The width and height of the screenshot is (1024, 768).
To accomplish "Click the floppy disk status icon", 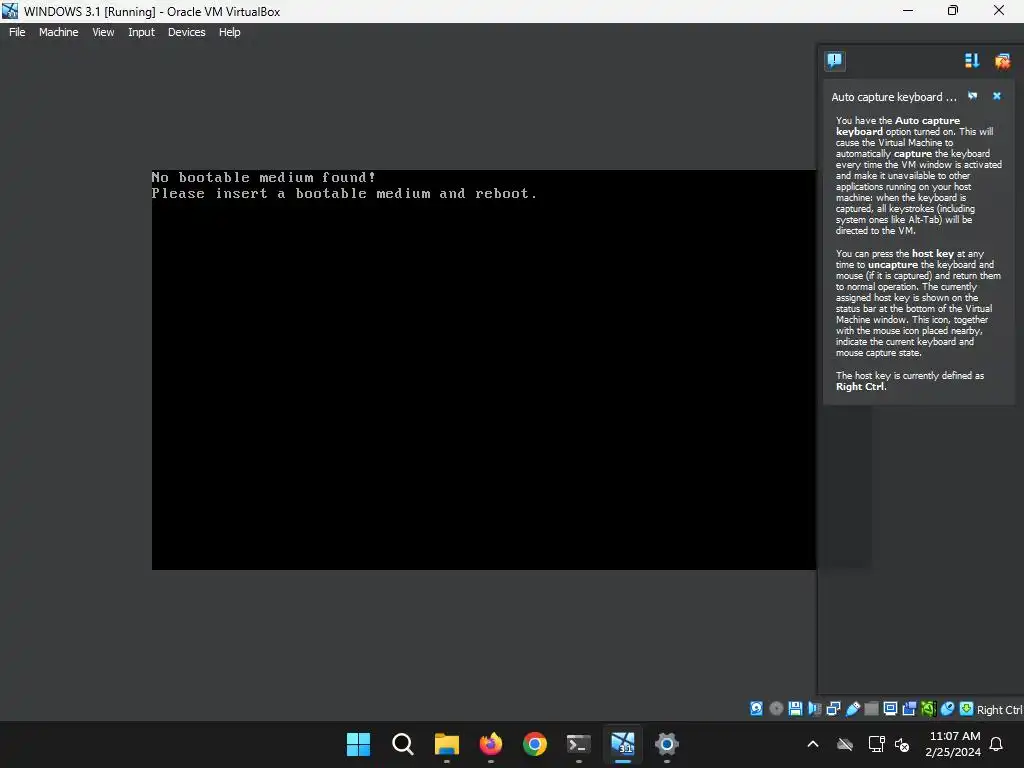I will pyautogui.click(x=795, y=709).
